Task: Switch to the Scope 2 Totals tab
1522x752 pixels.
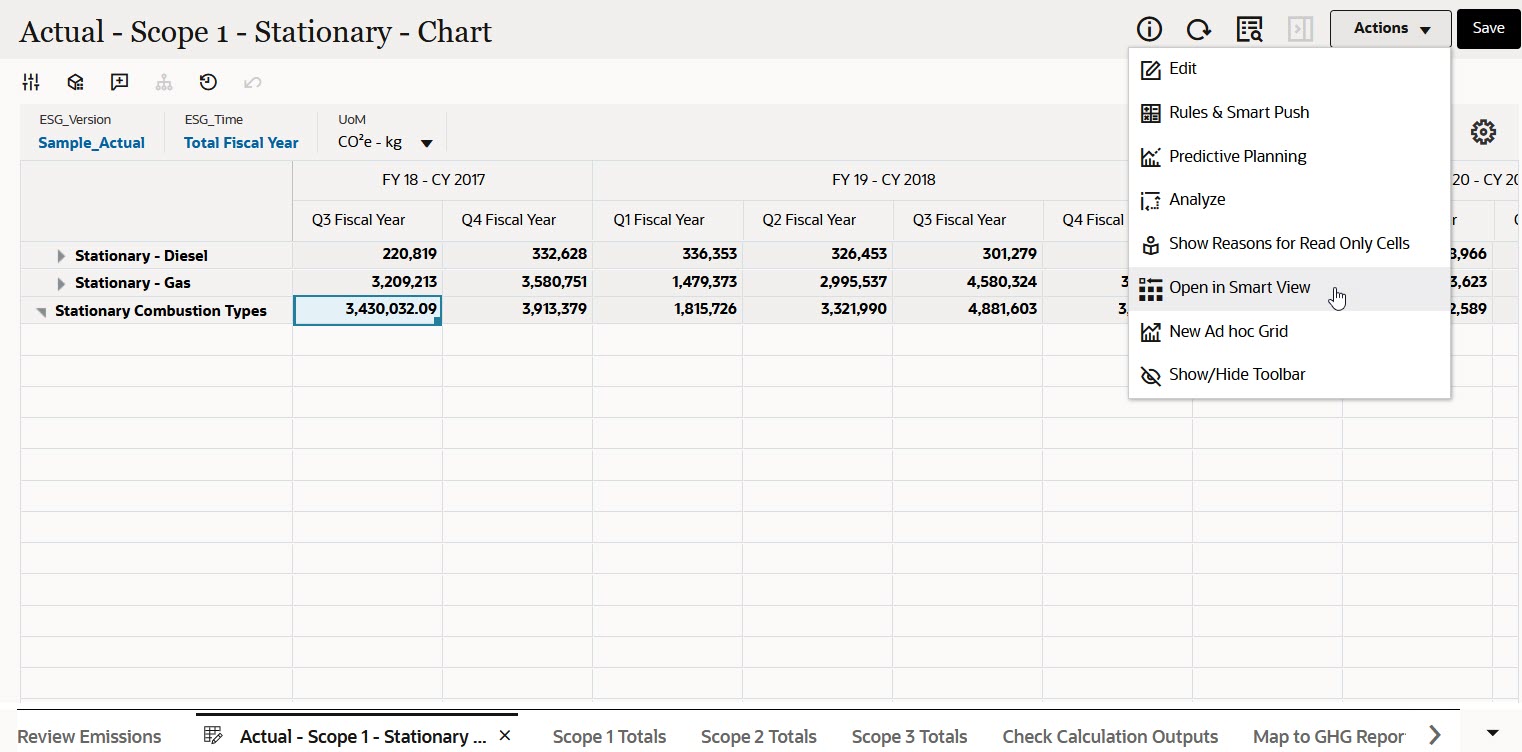Action: (758, 737)
